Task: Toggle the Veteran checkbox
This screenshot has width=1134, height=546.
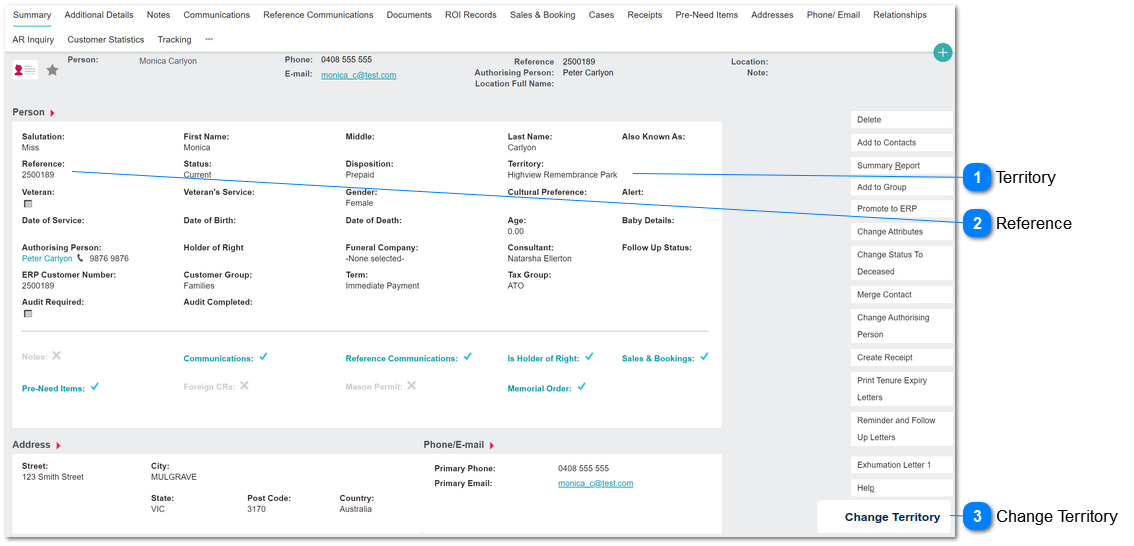Action: pos(28,204)
